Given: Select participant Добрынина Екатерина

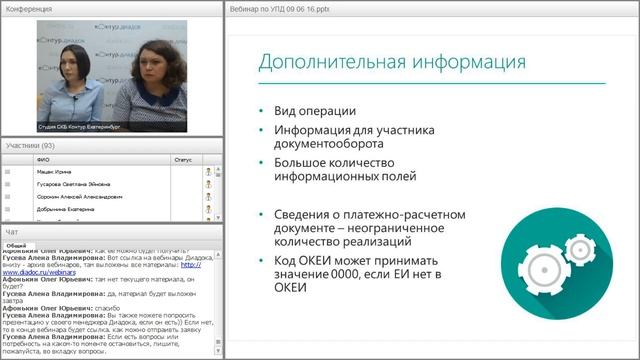Looking at the screenshot, I should [65, 209].
